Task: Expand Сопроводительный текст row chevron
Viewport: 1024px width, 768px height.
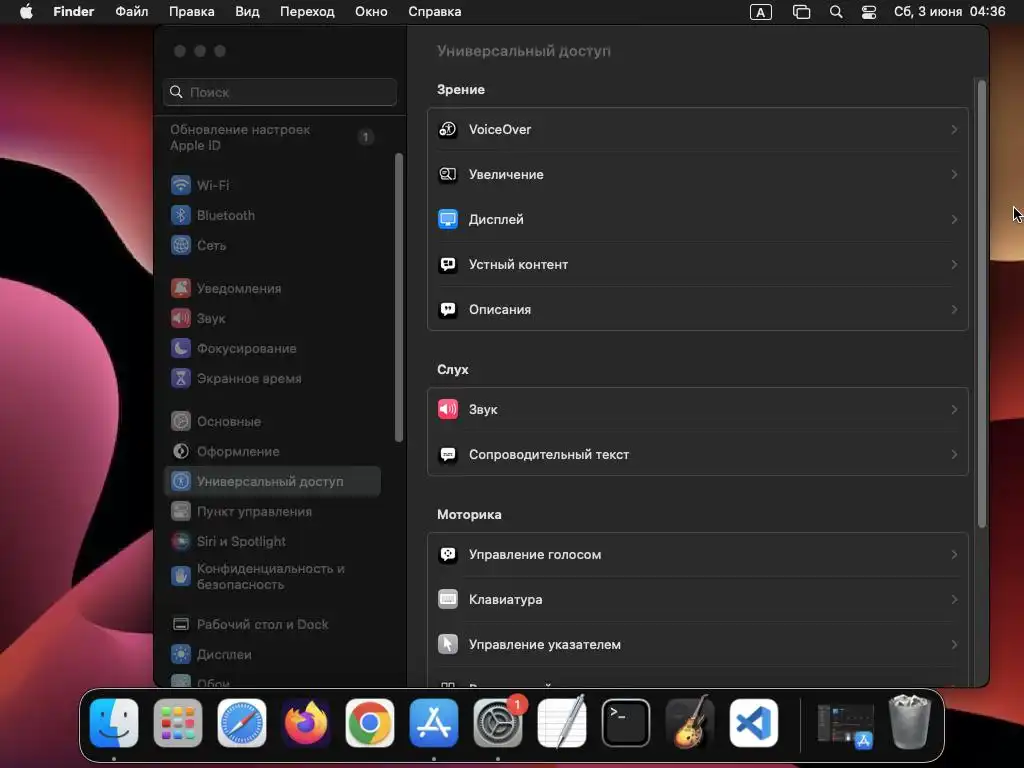Action: 954,455
